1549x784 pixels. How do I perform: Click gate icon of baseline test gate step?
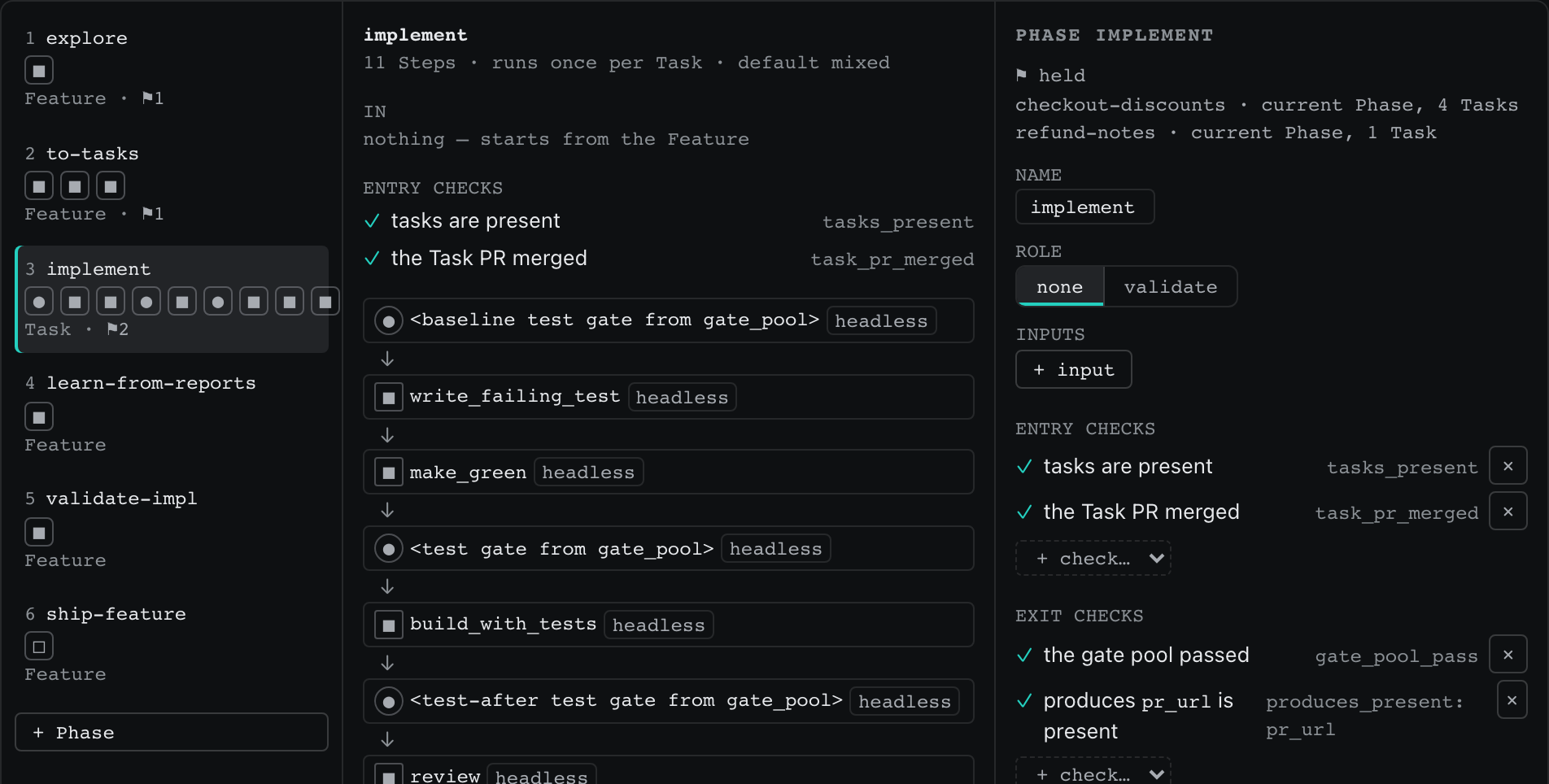pos(389,321)
